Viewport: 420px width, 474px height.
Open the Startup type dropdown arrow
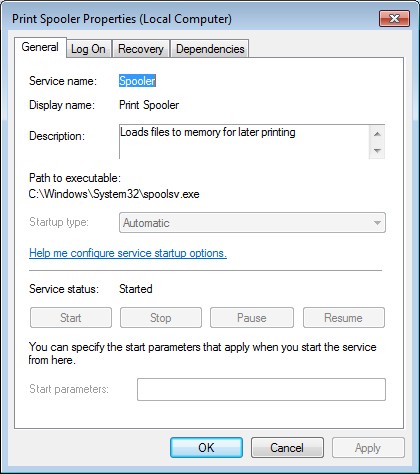(377, 223)
